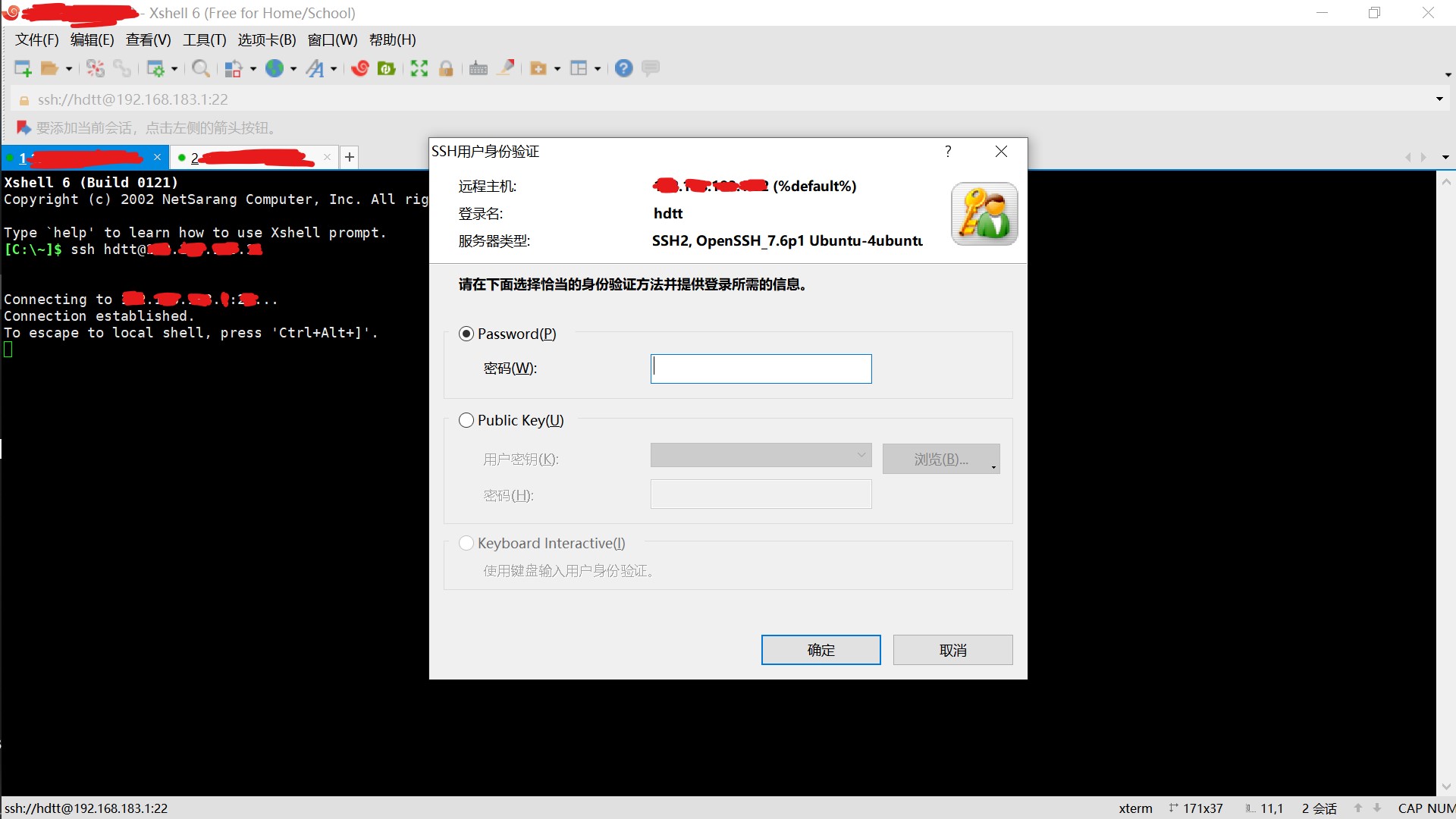Select the Password(P) radio button
Viewport: 1456px width, 819px height.
click(x=466, y=334)
